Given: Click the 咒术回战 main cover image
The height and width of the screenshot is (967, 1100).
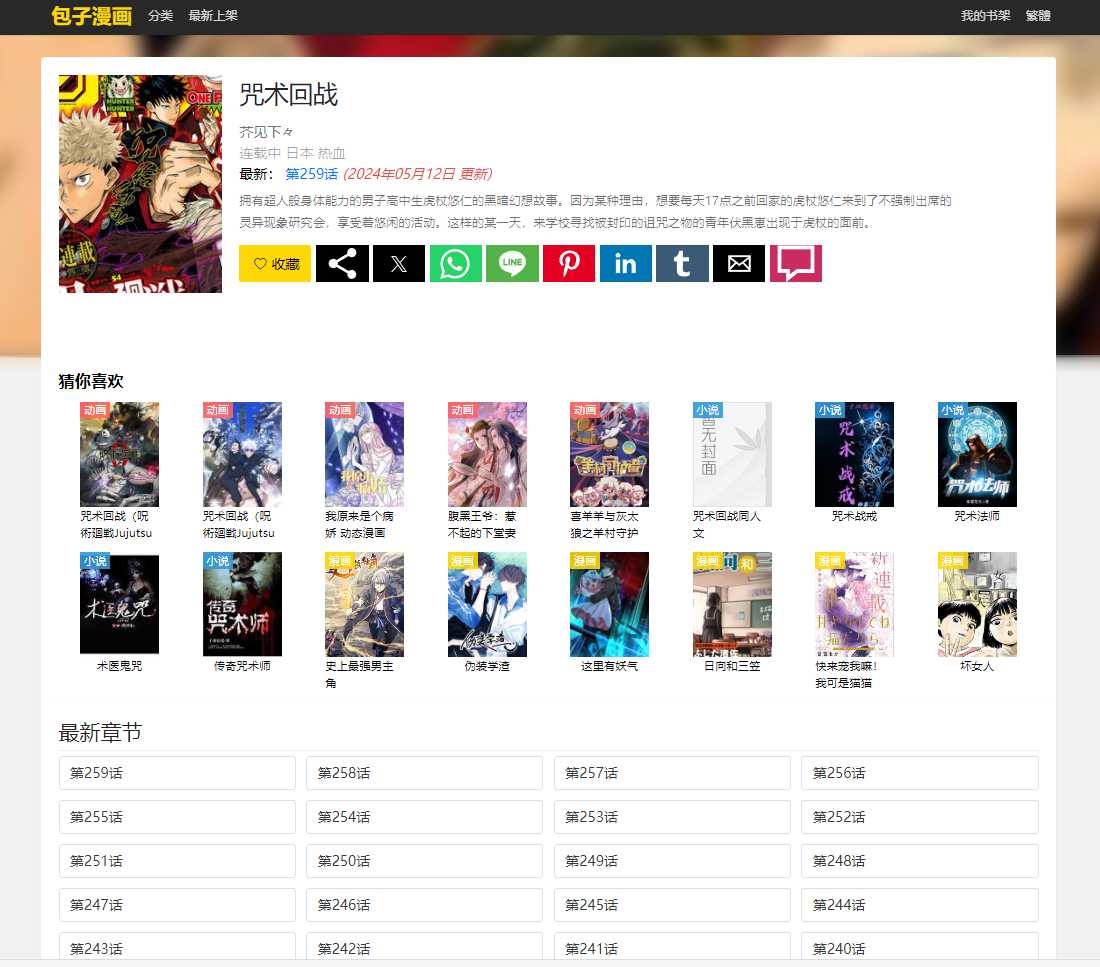Looking at the screenshot, I should (x=140, y=184).
